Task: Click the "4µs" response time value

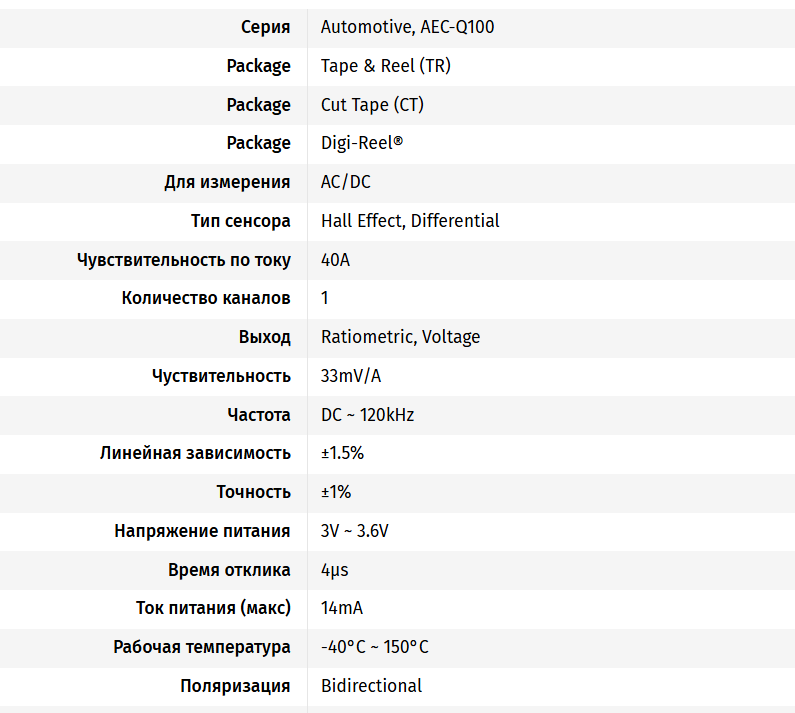Action: tap(334, 570)
